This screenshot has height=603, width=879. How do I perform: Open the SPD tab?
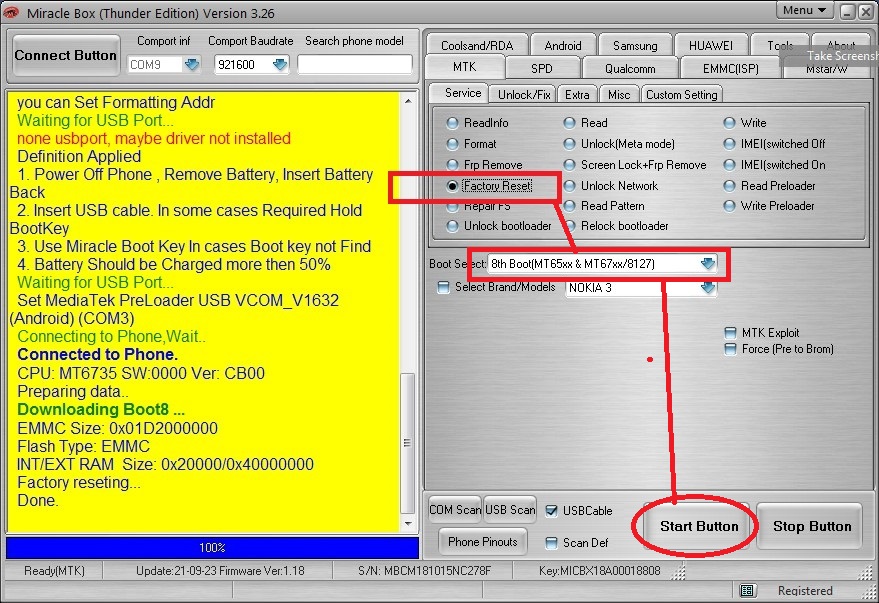pyautogui.click(x=542, y=68)
